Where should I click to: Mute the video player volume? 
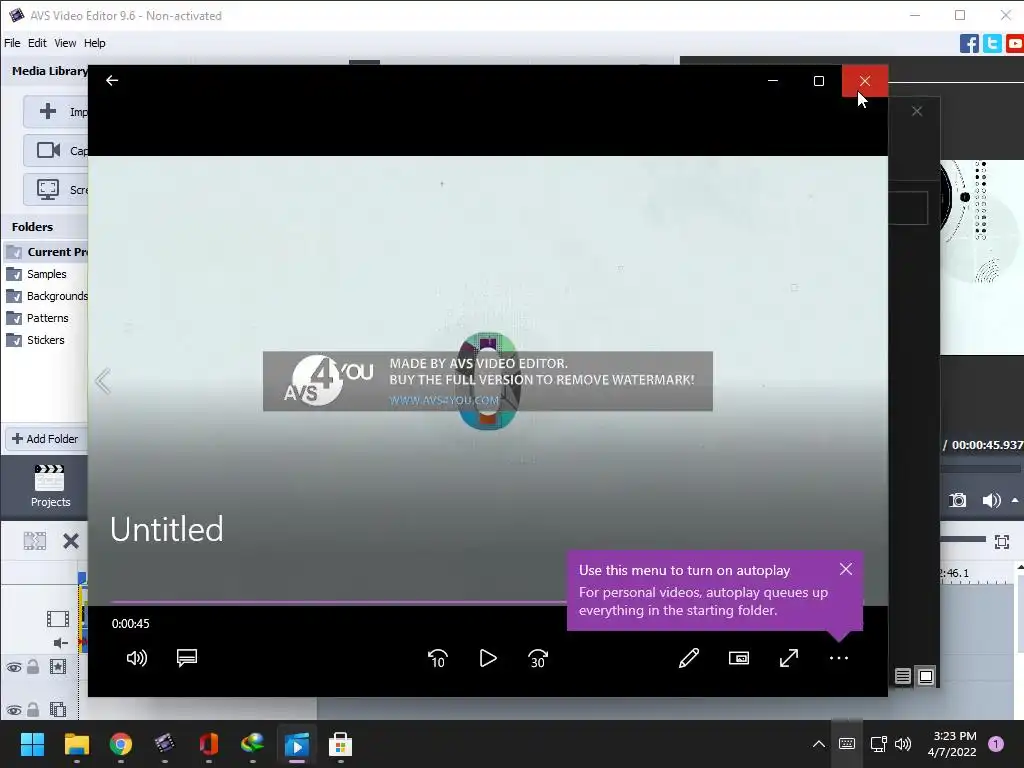click(136, 658)
